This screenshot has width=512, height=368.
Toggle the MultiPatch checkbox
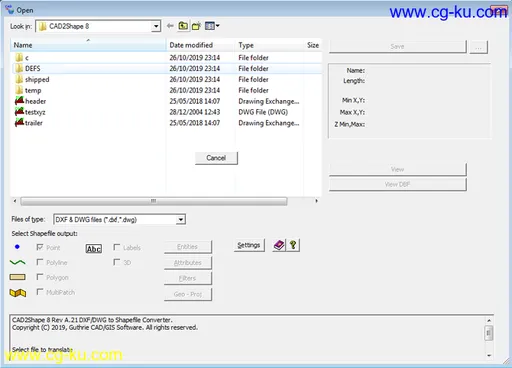pos(40,292)
